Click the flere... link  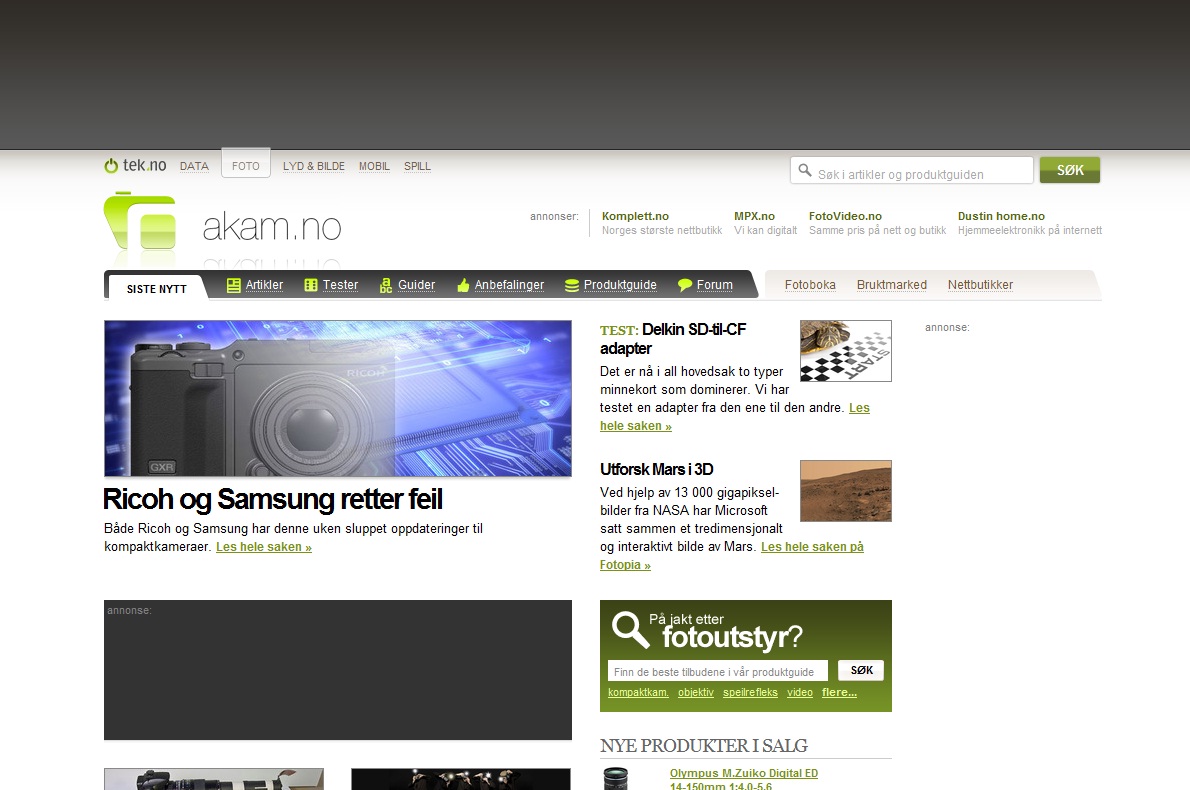(839, 692)
